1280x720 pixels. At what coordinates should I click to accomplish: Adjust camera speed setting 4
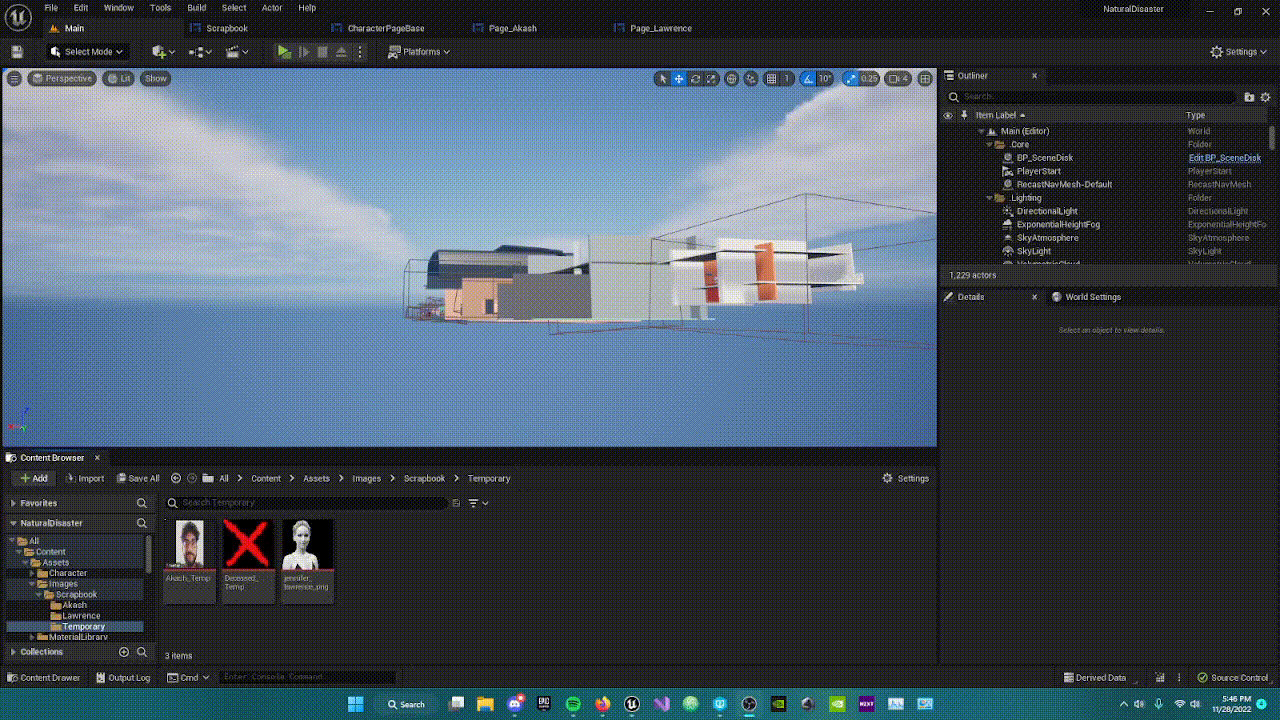[x=898, y=78]
